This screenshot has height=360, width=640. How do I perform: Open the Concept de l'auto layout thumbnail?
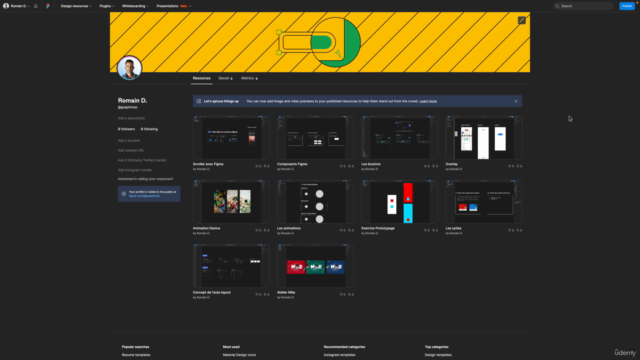231,266
